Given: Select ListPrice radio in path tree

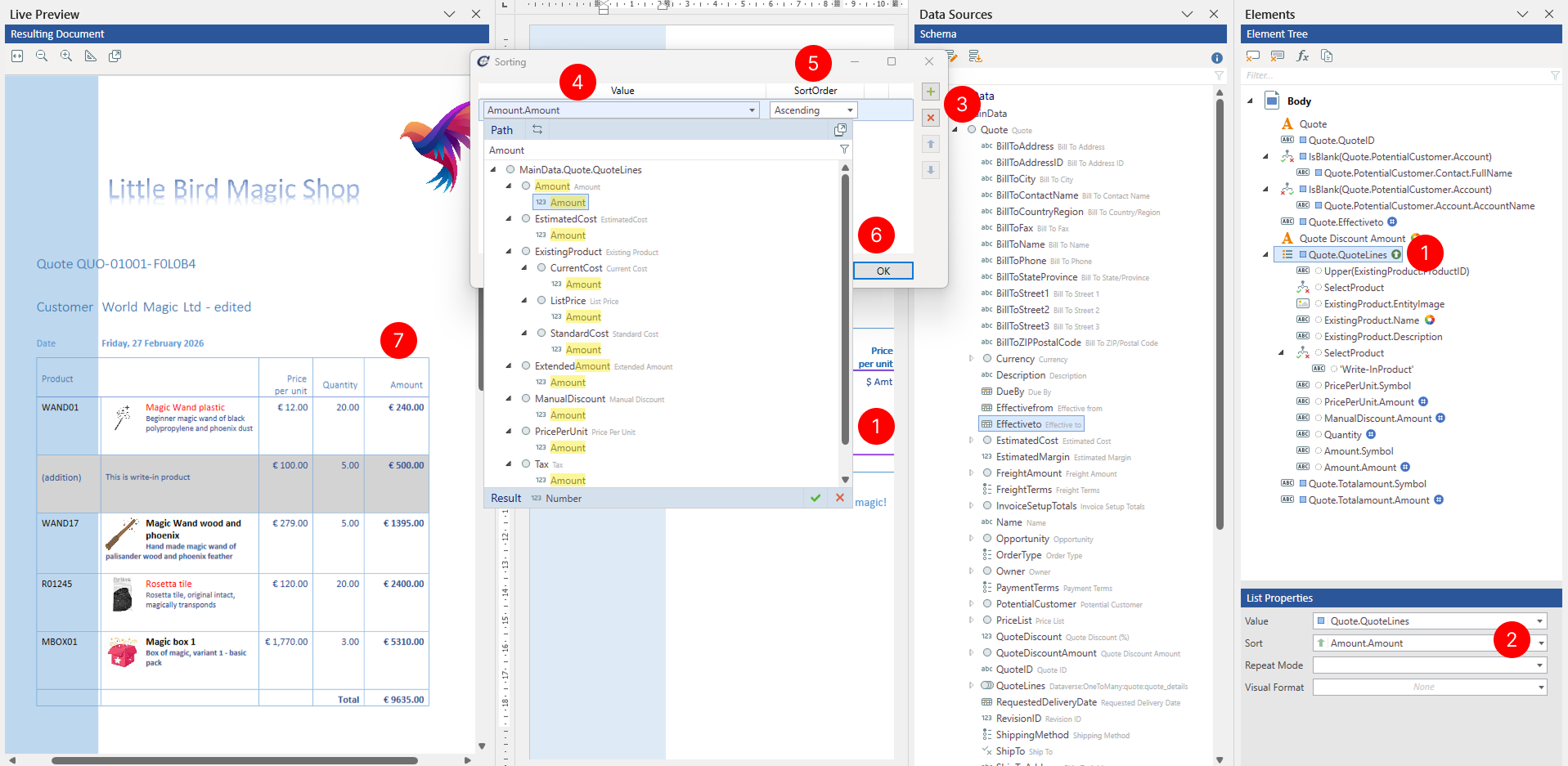Looking at the screenshot, I should point(541,301).
